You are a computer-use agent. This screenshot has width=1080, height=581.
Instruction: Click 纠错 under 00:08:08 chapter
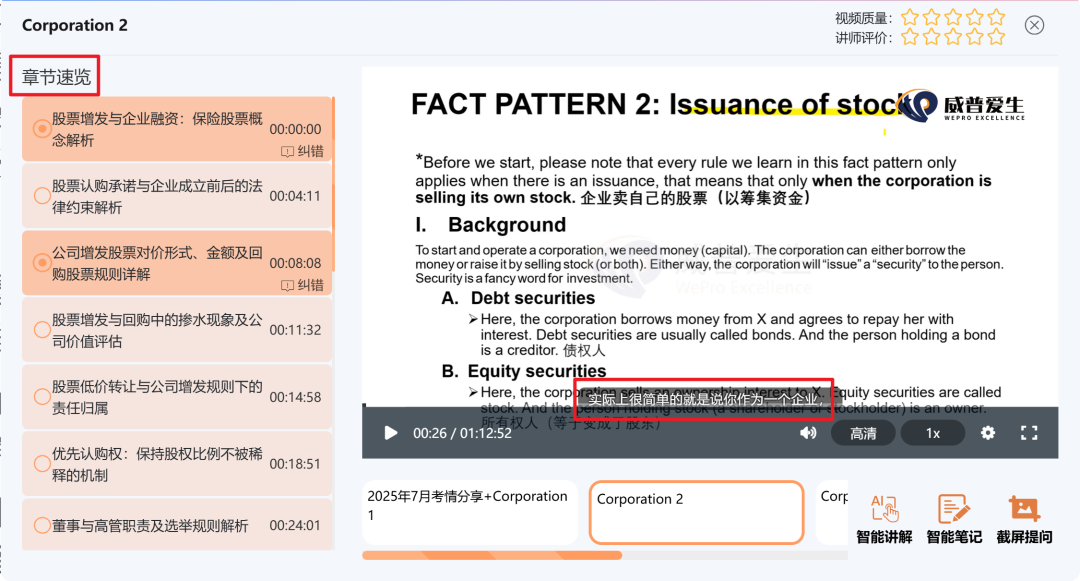click(x=303, y=286)
